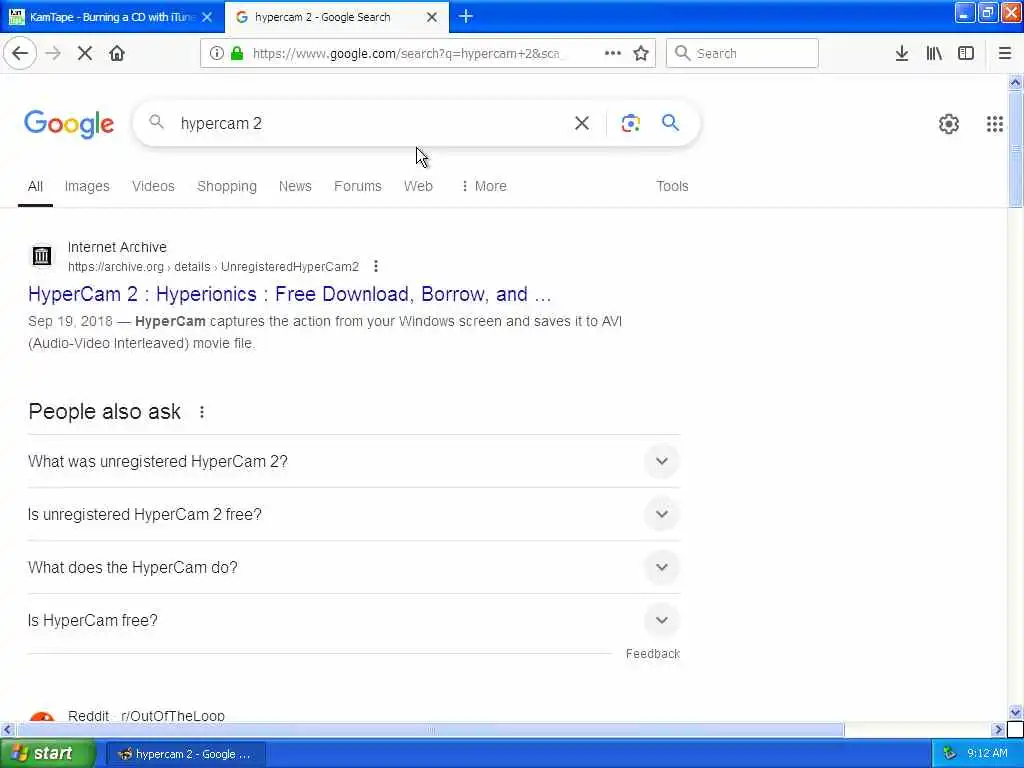Screen dimensions: 1024x768
Task: Click the vertical scrollbar up arrow
Action: pyautogui.click(x=1015, y=82)
